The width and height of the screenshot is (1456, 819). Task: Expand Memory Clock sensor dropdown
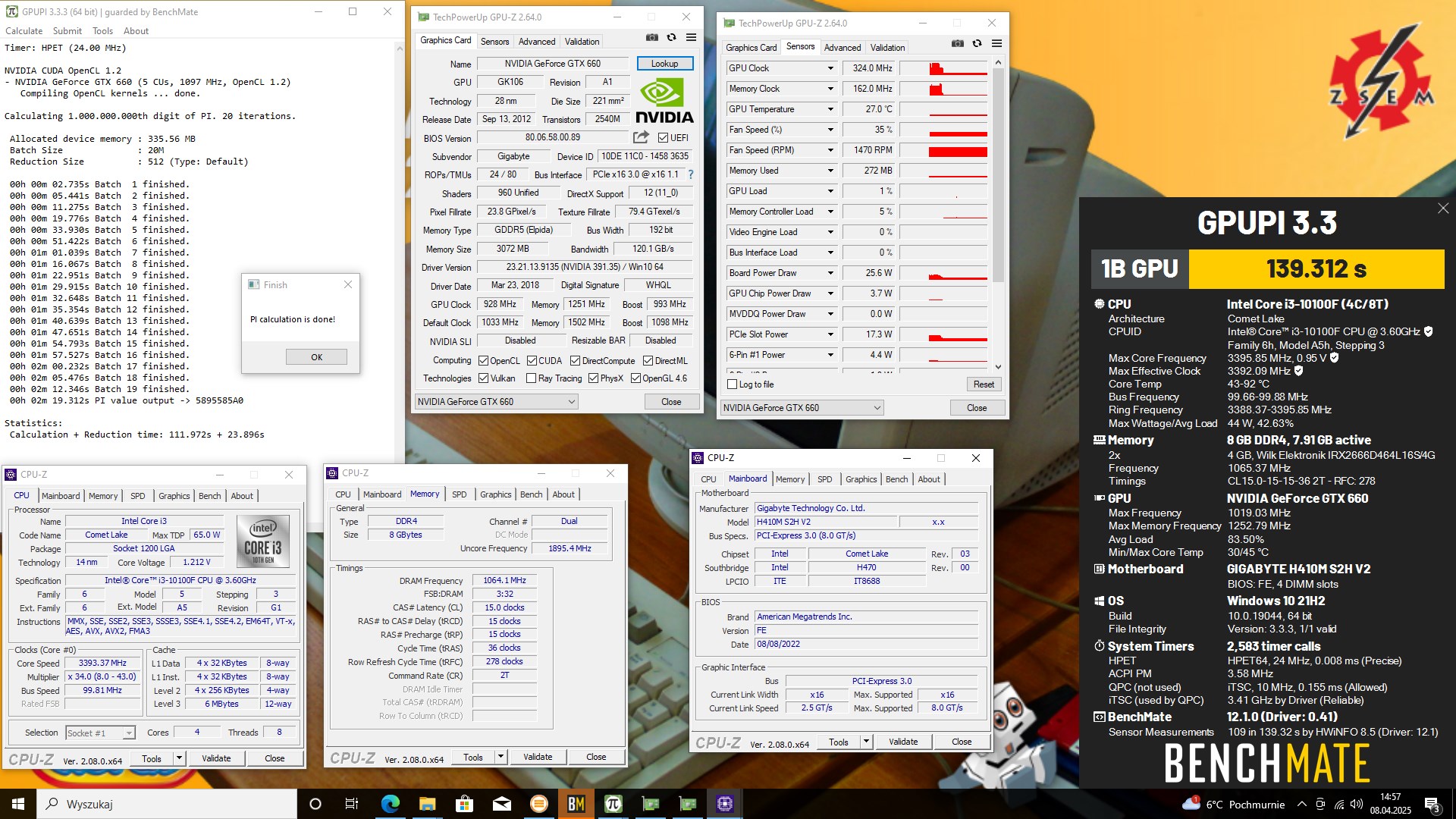[x=830, y=89]
